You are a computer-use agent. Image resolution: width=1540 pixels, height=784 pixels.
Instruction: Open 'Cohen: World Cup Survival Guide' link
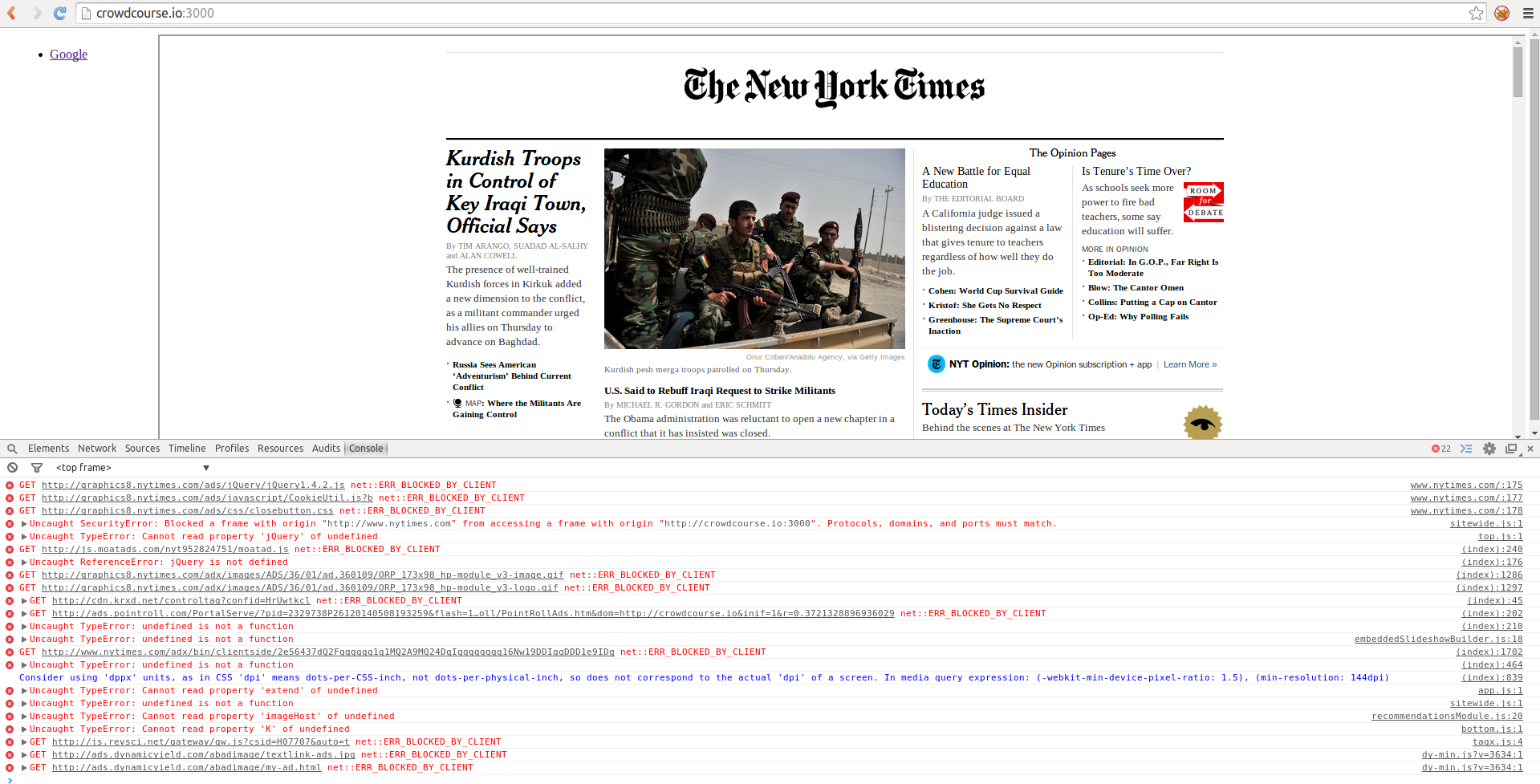(x=996, y=290)
